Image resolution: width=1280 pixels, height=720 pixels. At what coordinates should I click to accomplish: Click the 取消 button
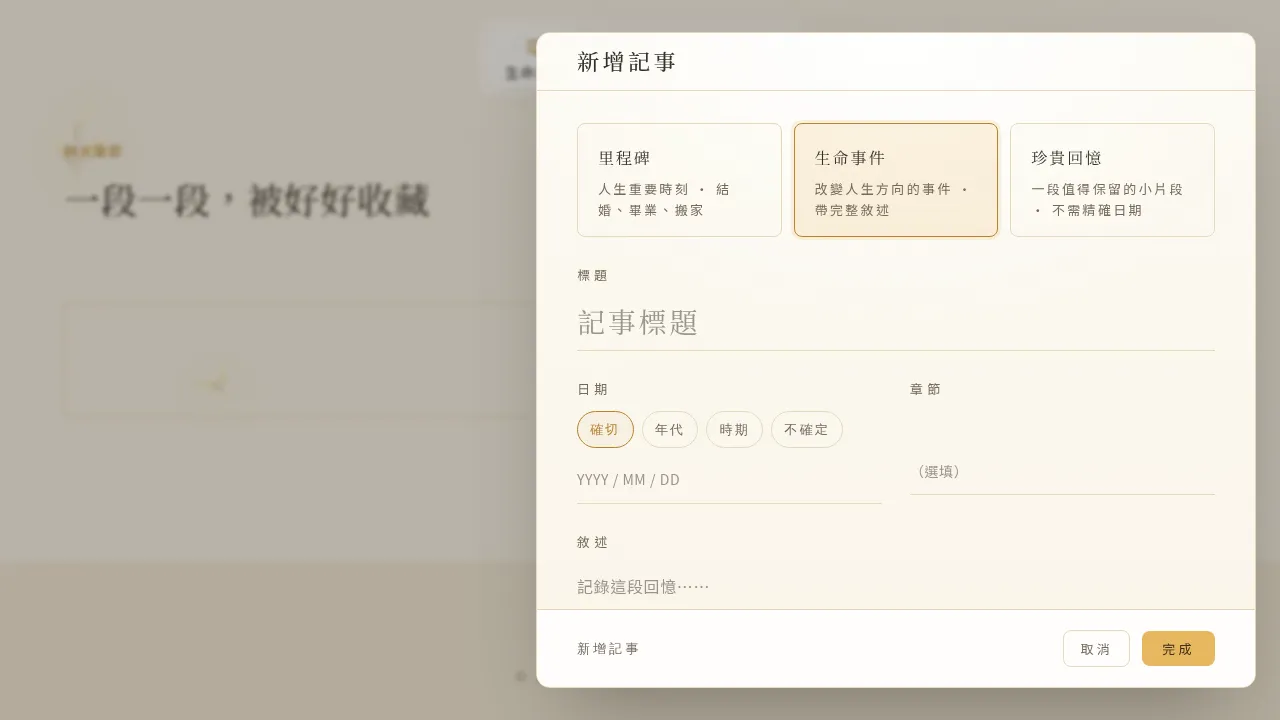[1096, 649]
